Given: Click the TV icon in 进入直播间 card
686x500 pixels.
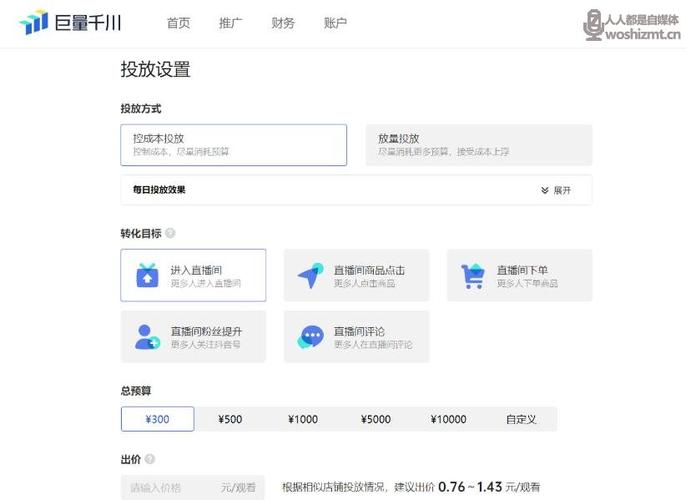Looking at the screenshot, I should tap(147, 275).
